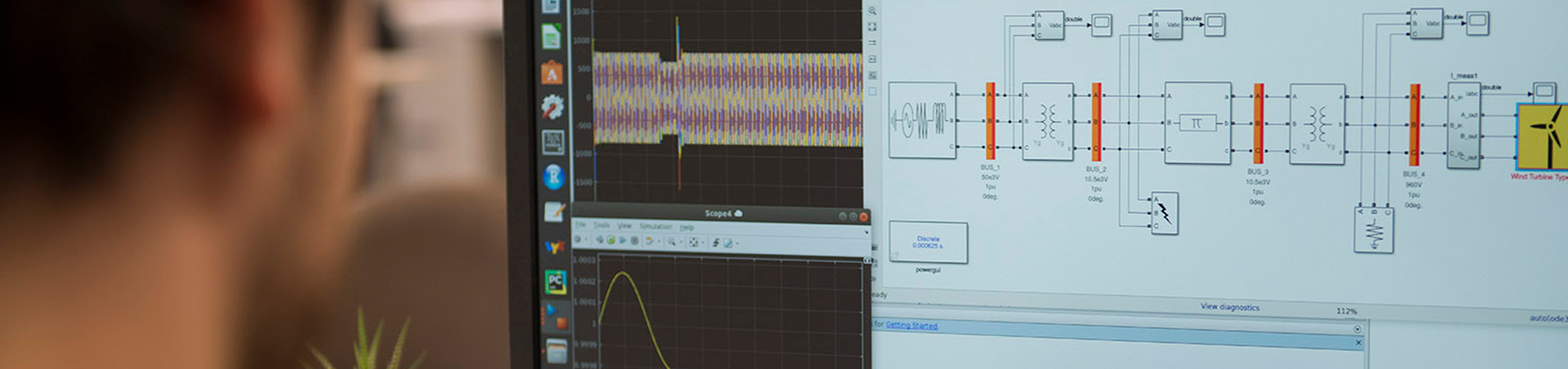This screenshot has height=369, width=1568.
Task: Launch PyCharm from the dock
Action: (x=555, y=282)
